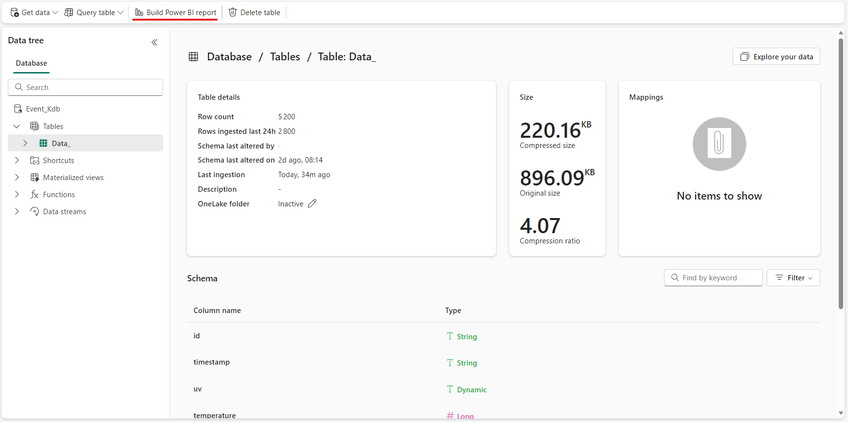Click Build Power BI report
Screen dimensions: 848x422
tap(175, 12)
